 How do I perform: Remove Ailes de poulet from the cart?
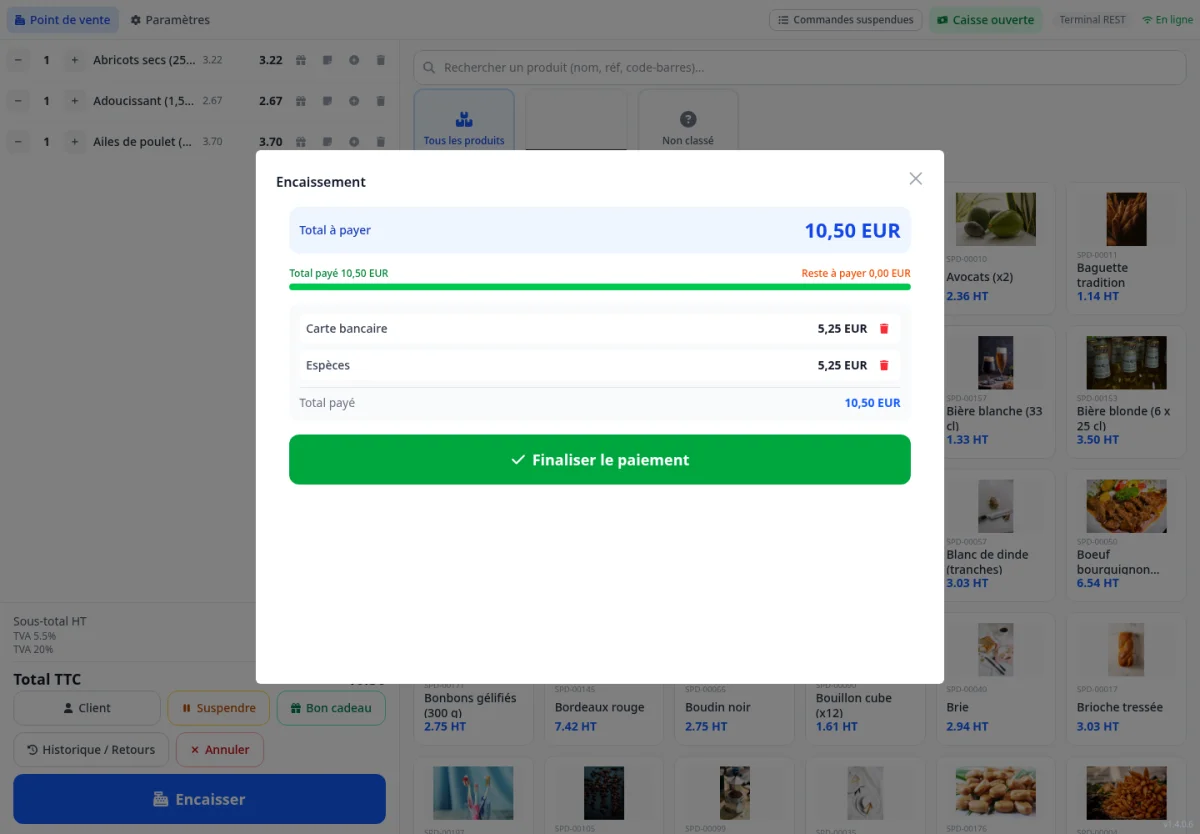pyautogui.click(x=380, y=142)
